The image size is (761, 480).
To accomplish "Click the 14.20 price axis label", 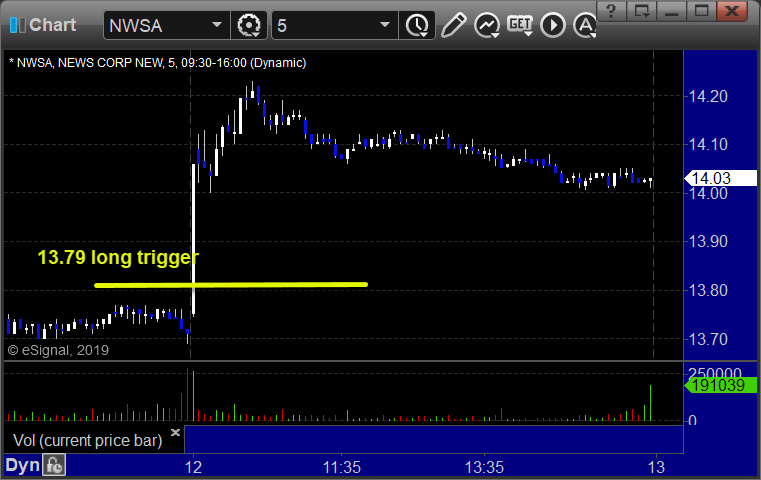I will coord(708,96).
